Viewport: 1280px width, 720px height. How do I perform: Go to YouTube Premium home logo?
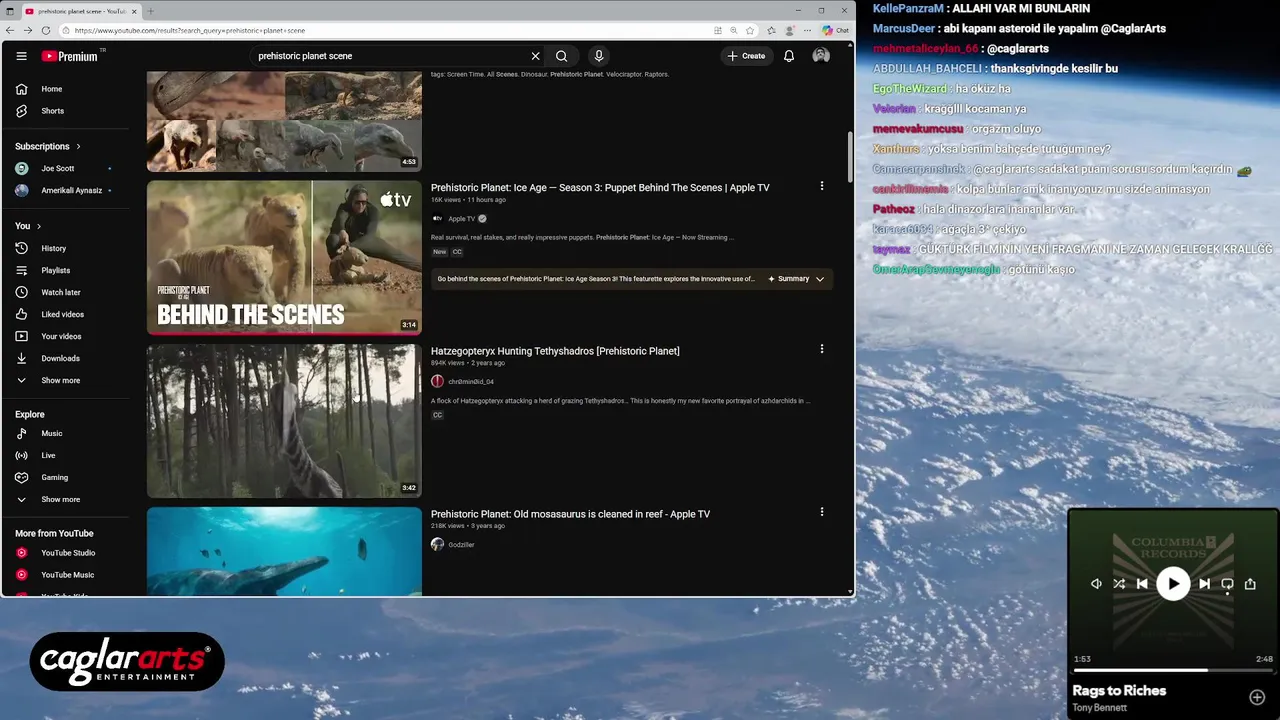coord(70,56)
